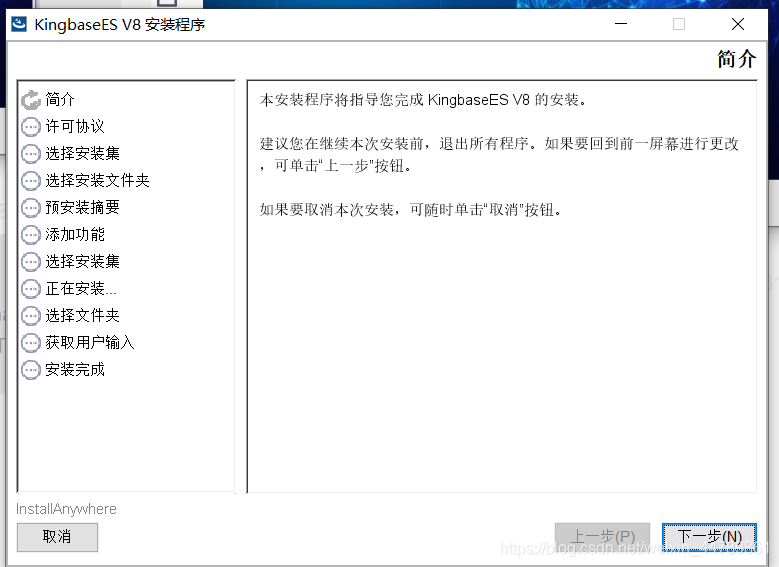Click the title text KingbaseES V8 安装程序

(x=120, y=24)
